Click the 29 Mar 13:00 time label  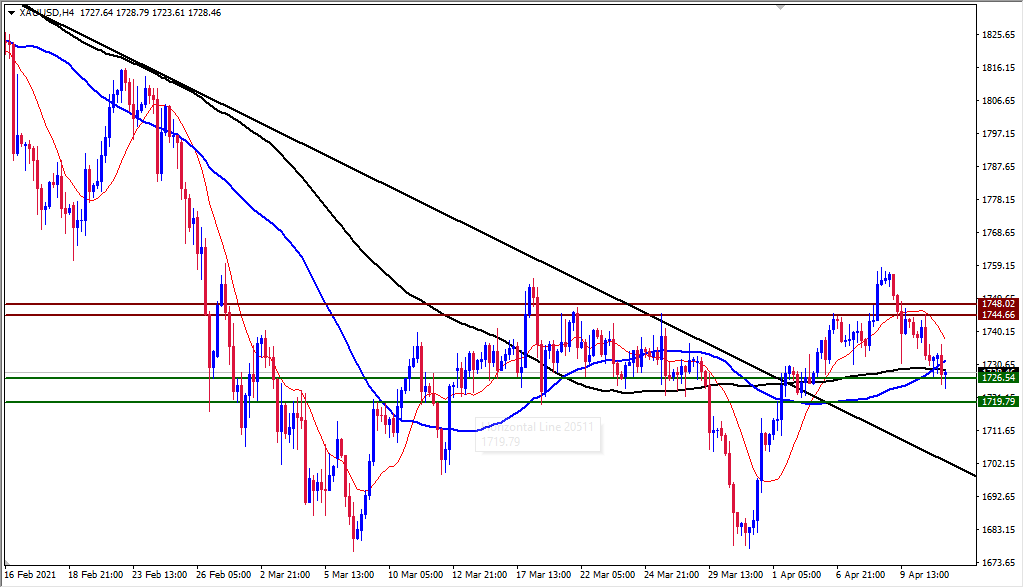point(735,575)
